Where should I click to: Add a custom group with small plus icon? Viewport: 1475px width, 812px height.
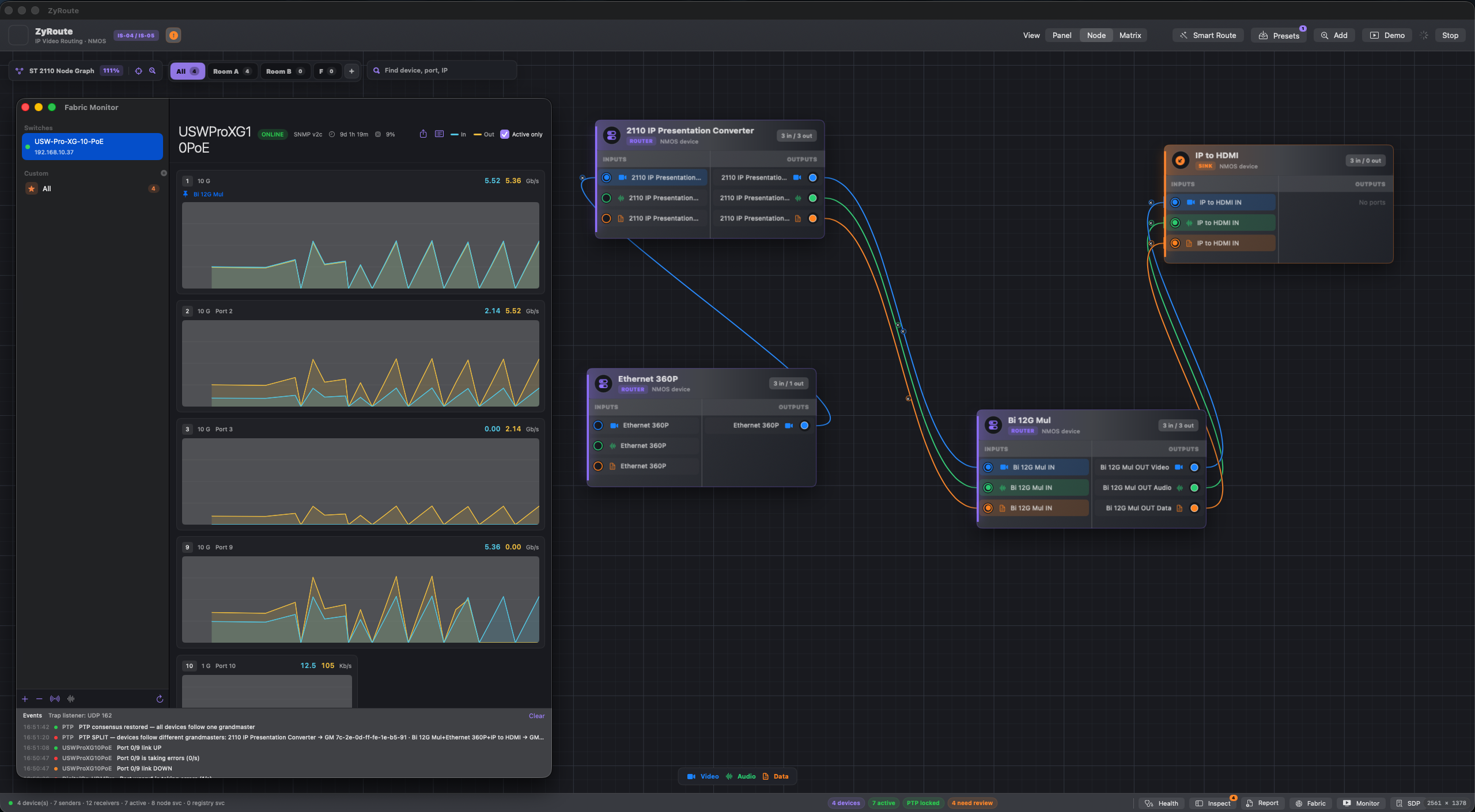[164, 173]
